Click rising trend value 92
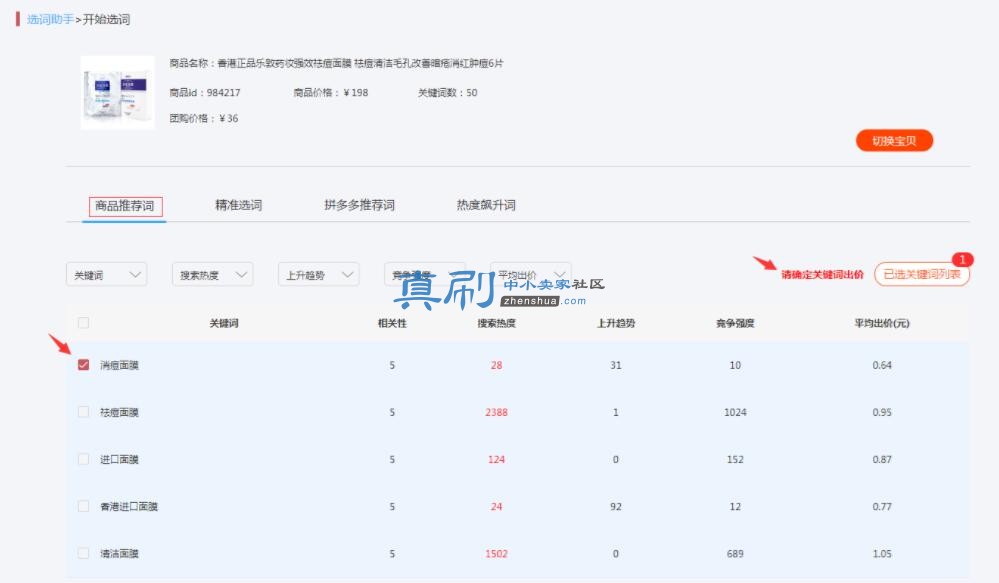This screenshot has width=999, height=583. pos(615,507)
